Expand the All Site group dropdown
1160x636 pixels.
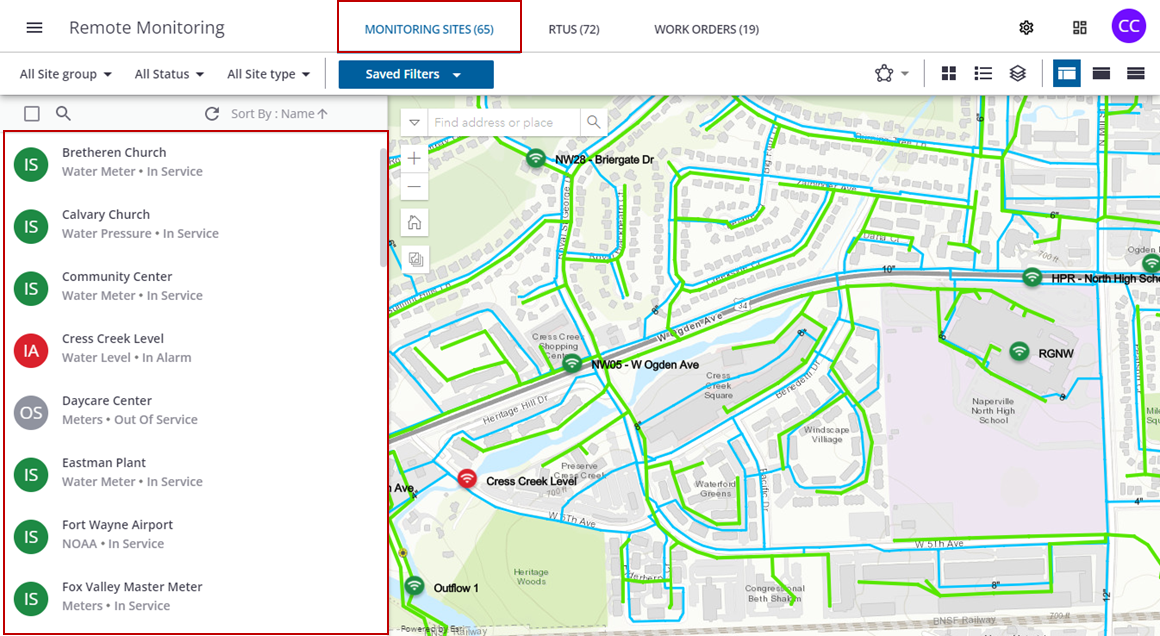click(66, 74)
